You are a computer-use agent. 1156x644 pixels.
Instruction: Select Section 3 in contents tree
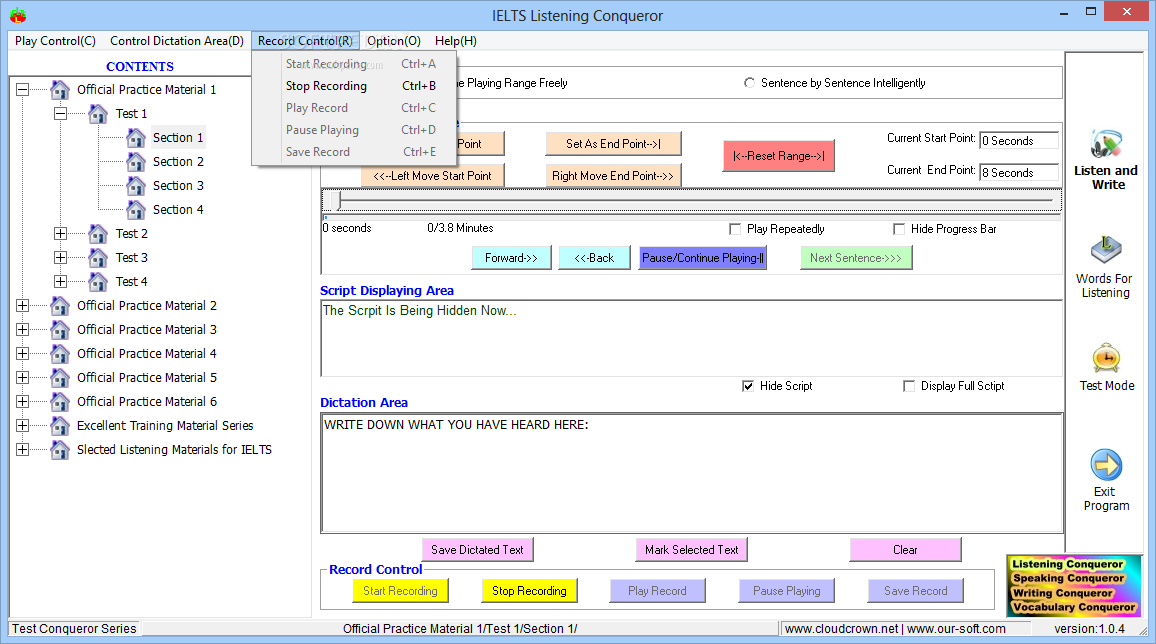178,186
